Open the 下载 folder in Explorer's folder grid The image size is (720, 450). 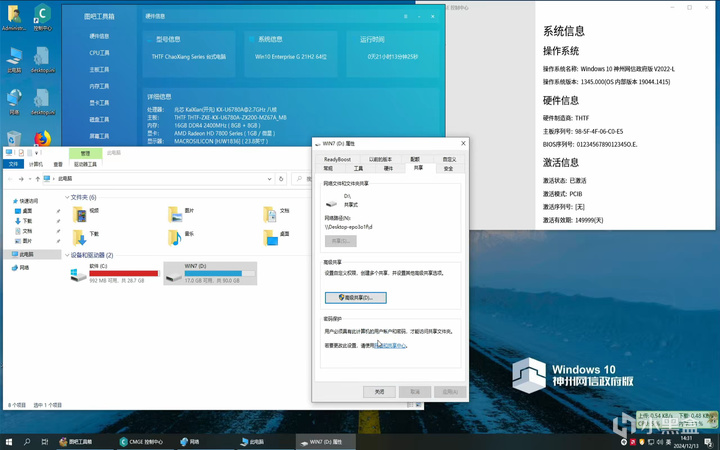pos(86,237)
